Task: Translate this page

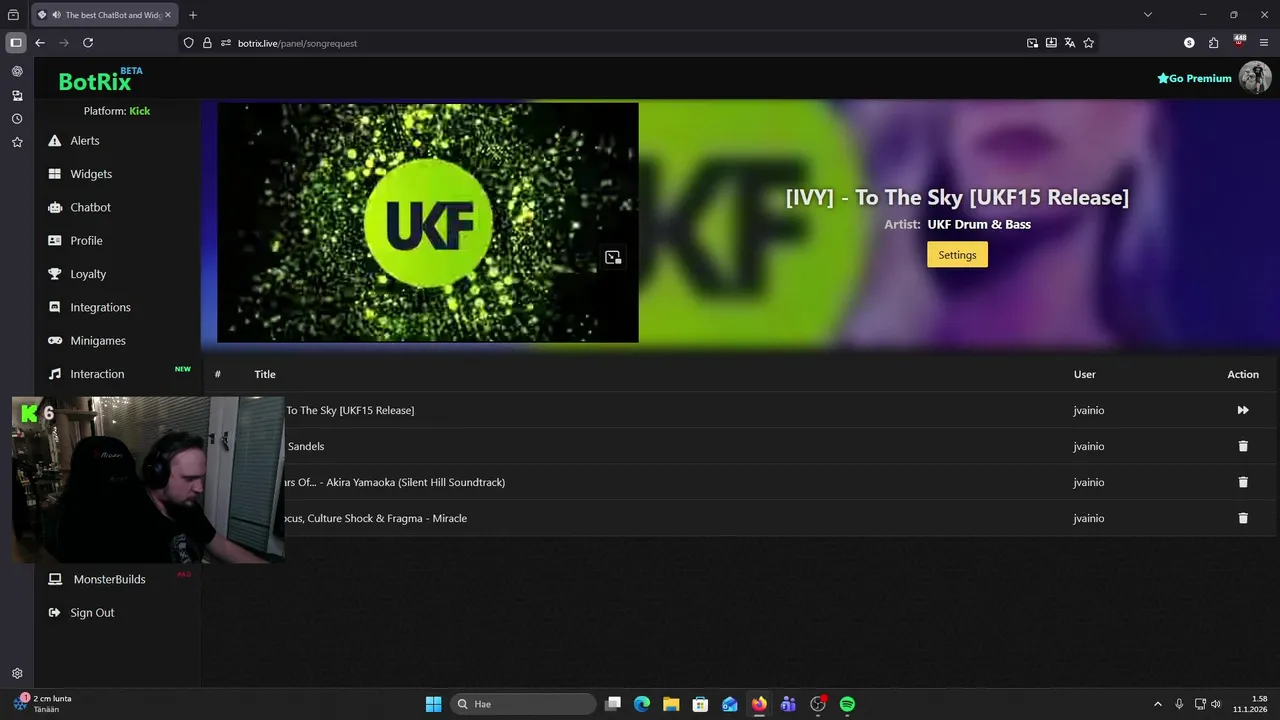Action: click(1070, 43)
